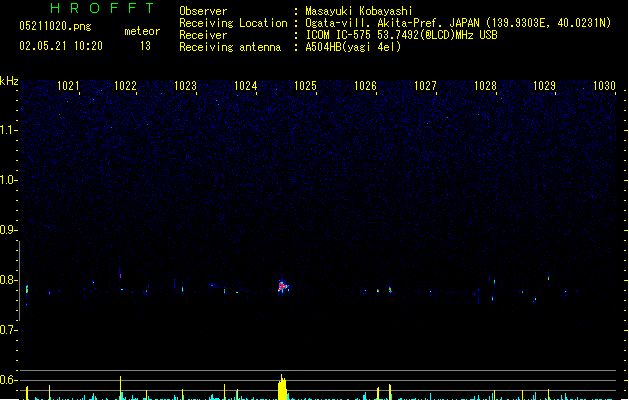Click the 0.8 kHz axis label
The image size is (629, 400).
[8, 280]
